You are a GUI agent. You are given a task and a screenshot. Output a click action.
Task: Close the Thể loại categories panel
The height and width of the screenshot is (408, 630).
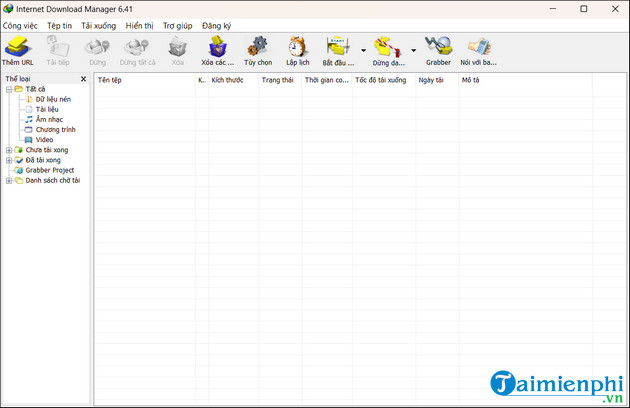84,79
